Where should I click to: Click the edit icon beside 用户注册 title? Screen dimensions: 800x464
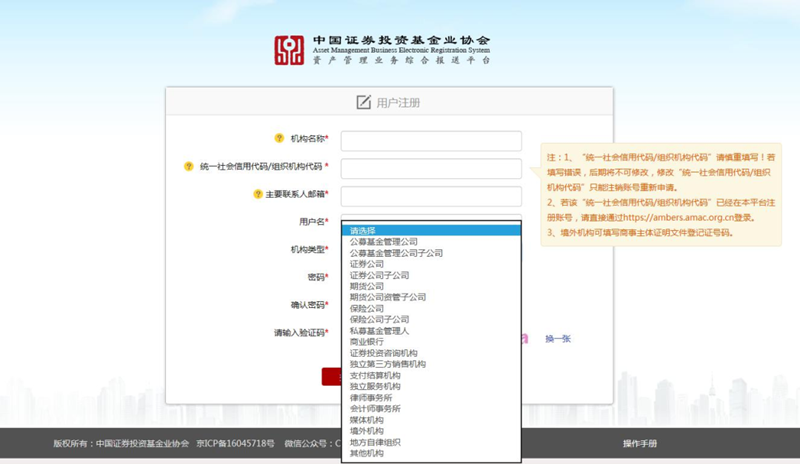tap(363, 102)
